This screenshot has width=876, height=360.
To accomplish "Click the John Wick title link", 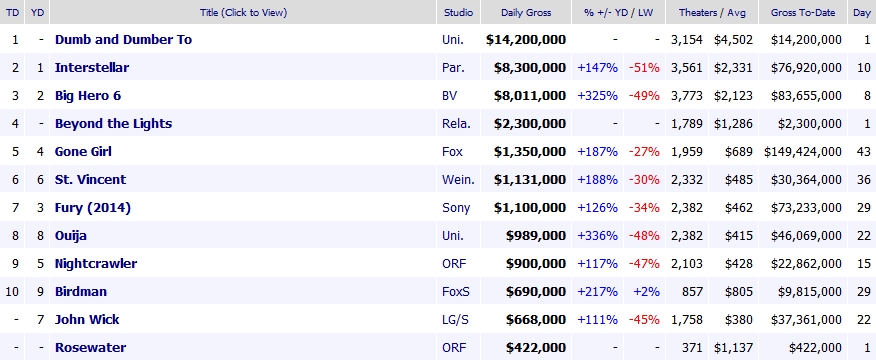I will (x=87, y=319).
